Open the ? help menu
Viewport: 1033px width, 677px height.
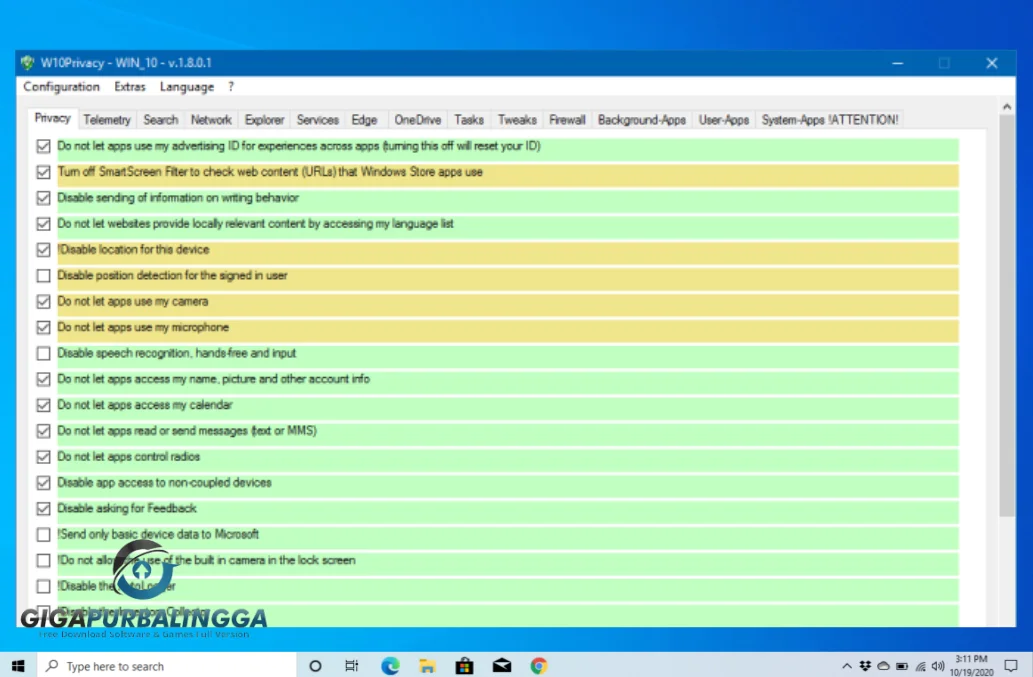(231, 87)
